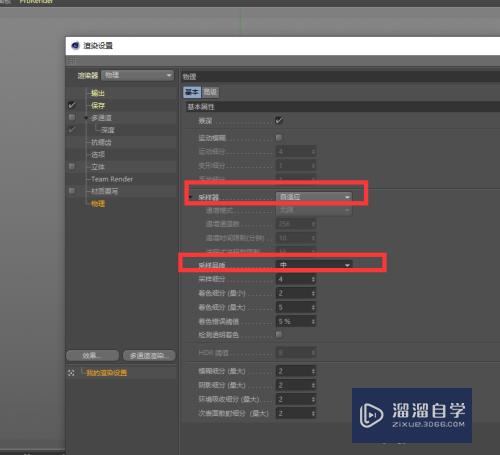Toggle the 景深 checkbox
The height and width of the screenshot is (455, 500).
click(279, 120)
